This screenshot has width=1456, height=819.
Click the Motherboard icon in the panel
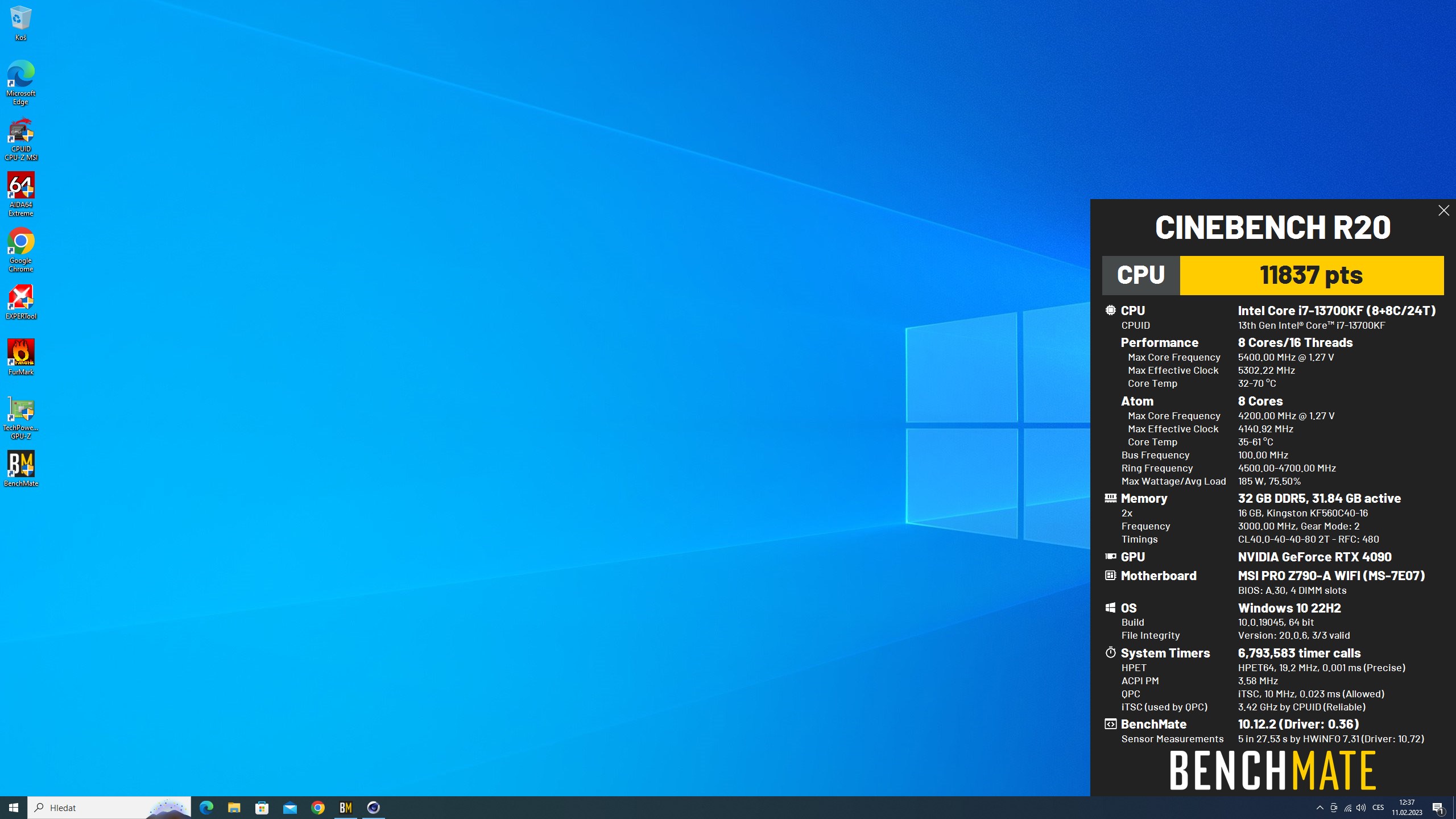[x=1110, y=576]
